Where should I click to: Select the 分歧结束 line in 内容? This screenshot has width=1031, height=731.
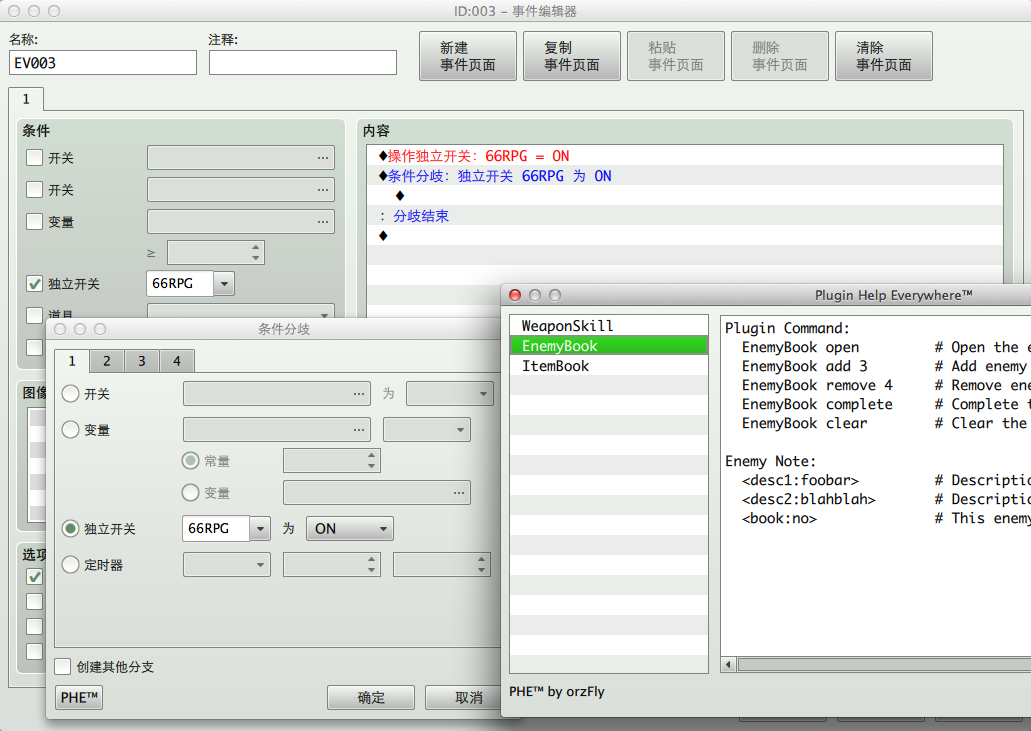[x=685, y=216]
